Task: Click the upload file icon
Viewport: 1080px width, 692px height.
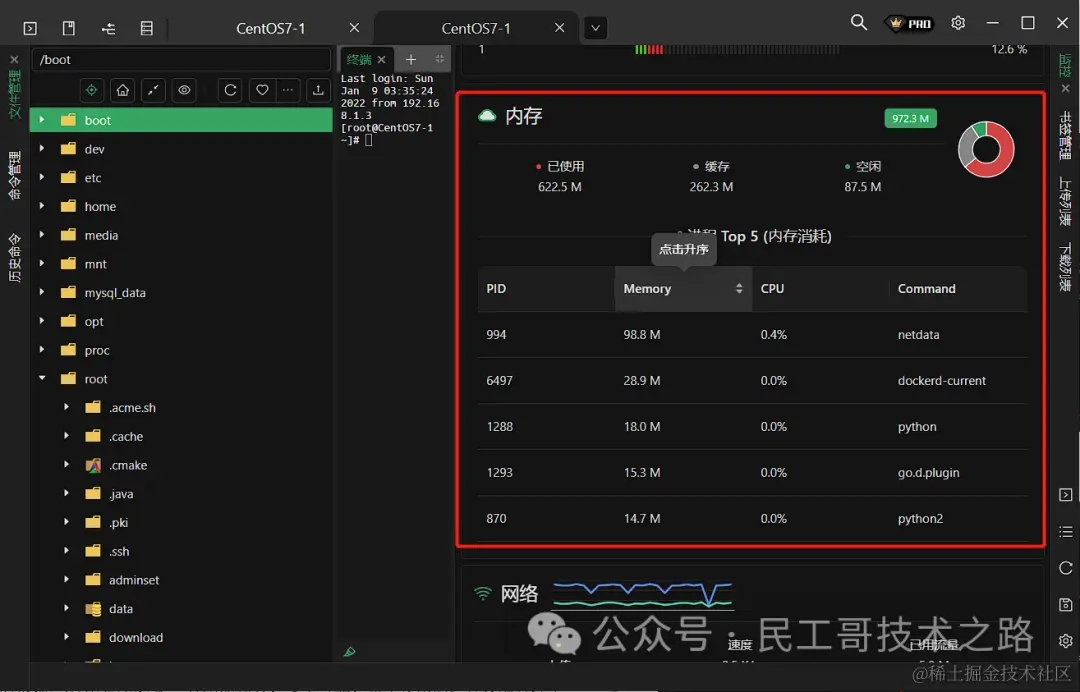Action: click(318, 90)
